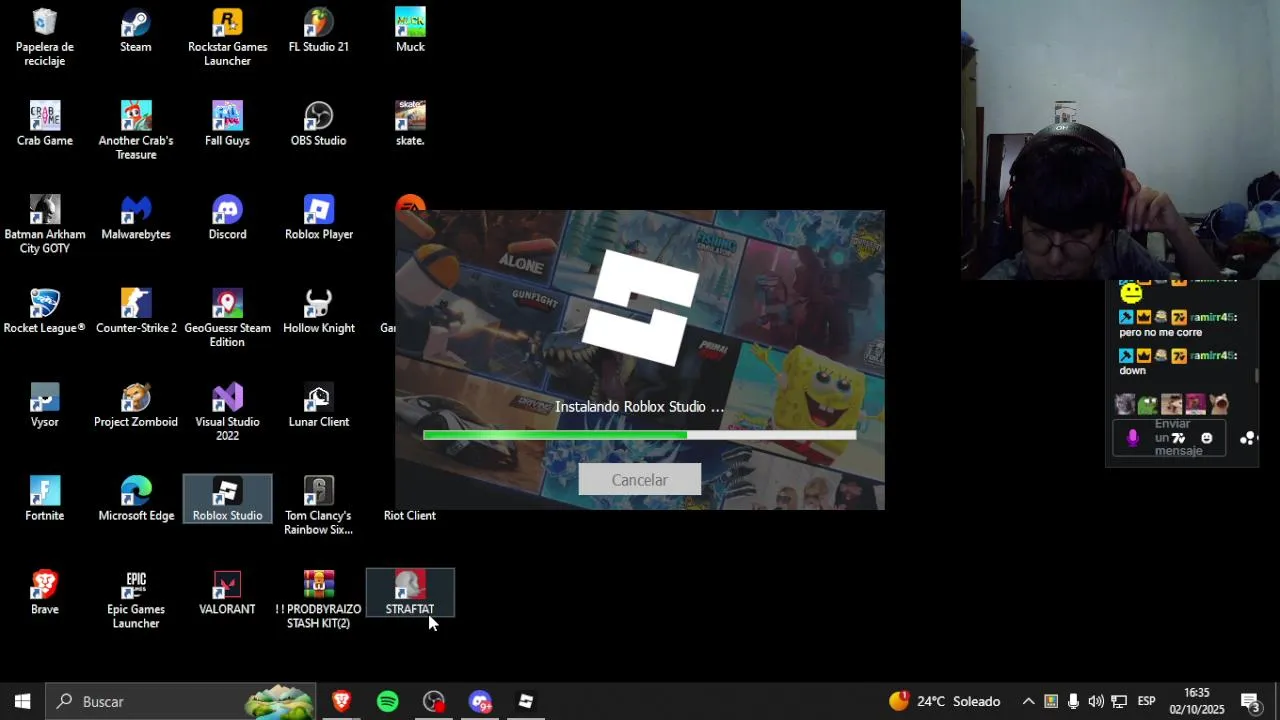Select the Crab Game shortcut
Screen dimensions: 1280x720
[45, 124]
